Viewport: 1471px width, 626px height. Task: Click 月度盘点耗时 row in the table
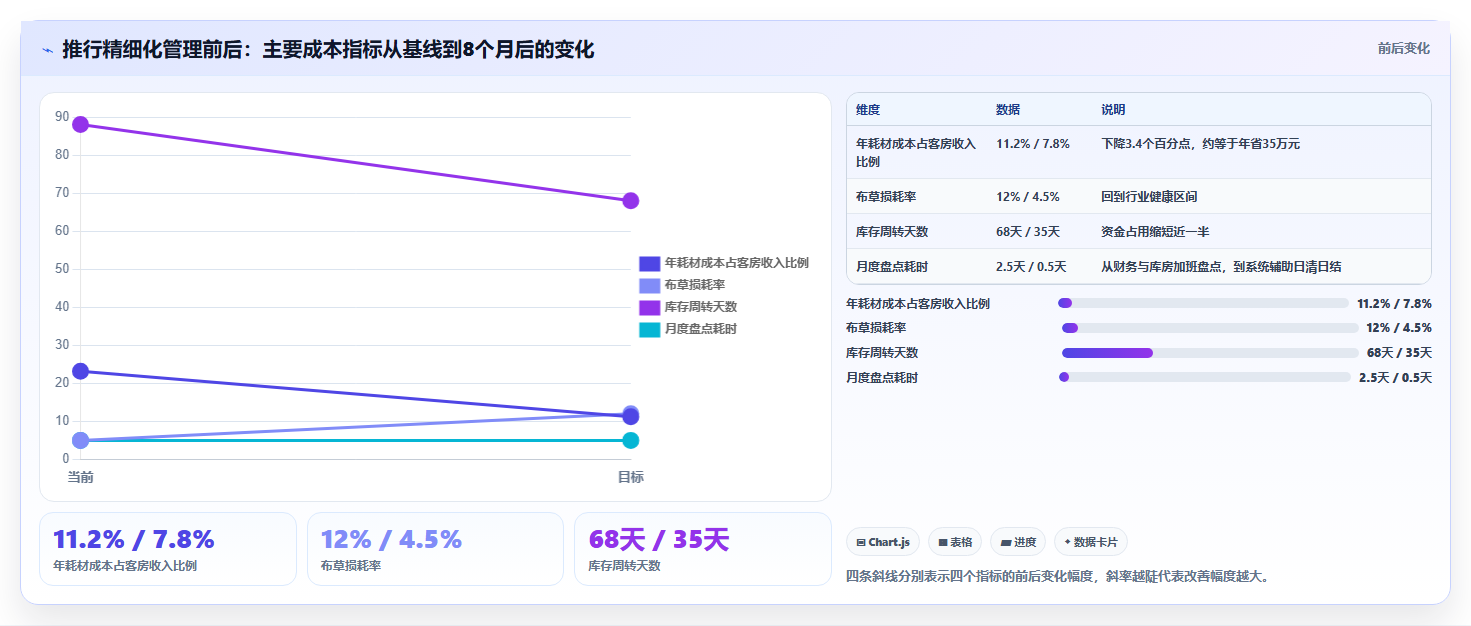[x=1139, y=267]
